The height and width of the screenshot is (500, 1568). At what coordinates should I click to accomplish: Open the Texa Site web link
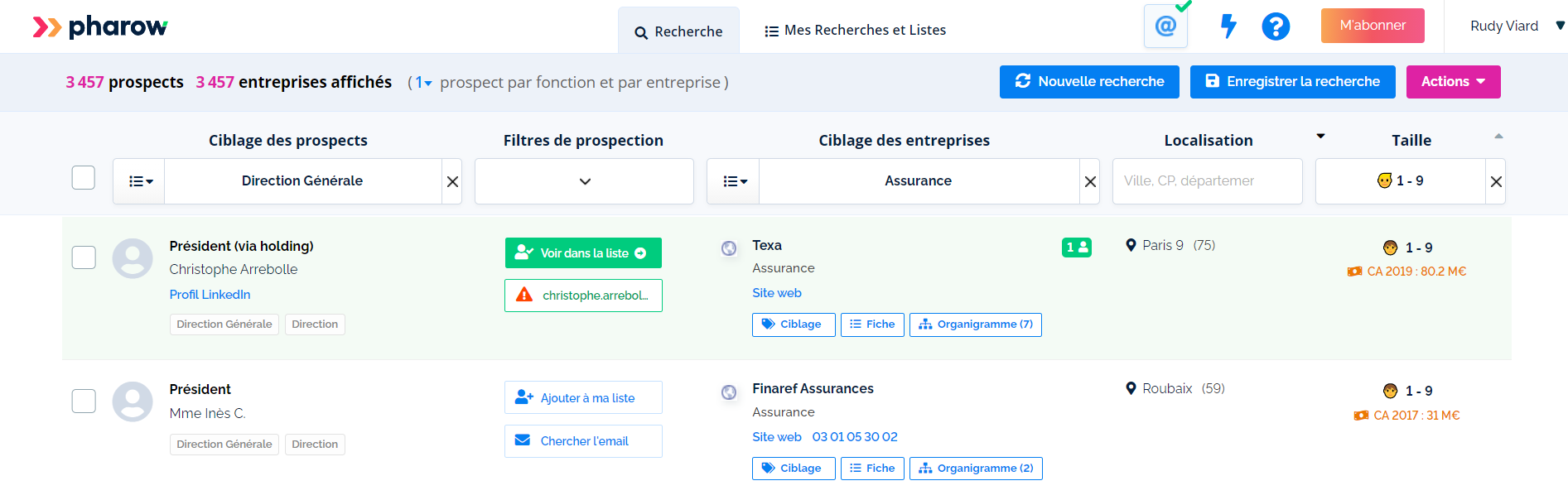(777, 293)
